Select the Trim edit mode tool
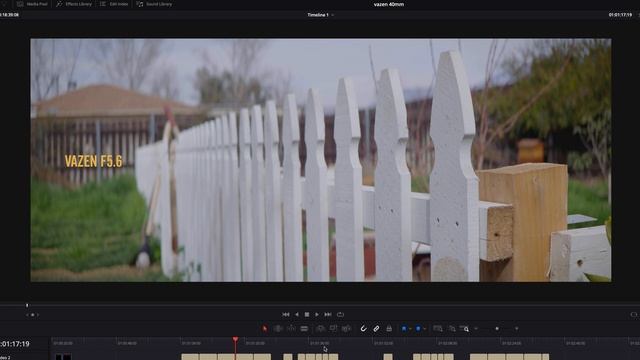This screenshot has width=640, height=360. (278, 329)
